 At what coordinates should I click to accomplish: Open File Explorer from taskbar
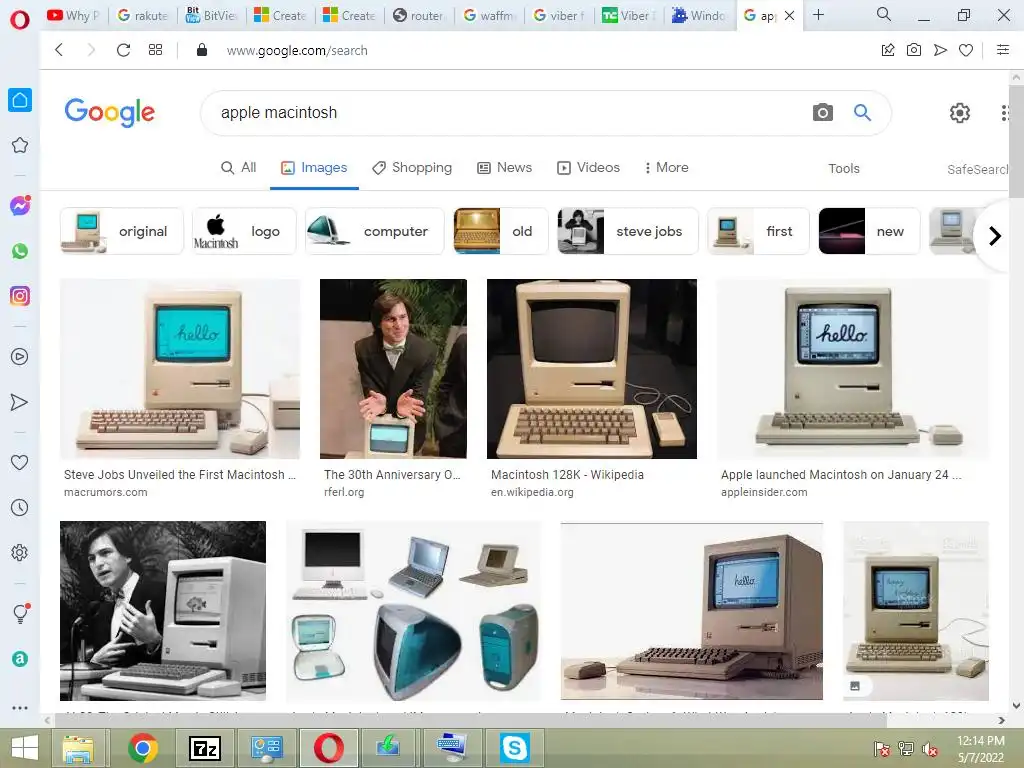tap(78, 748)
